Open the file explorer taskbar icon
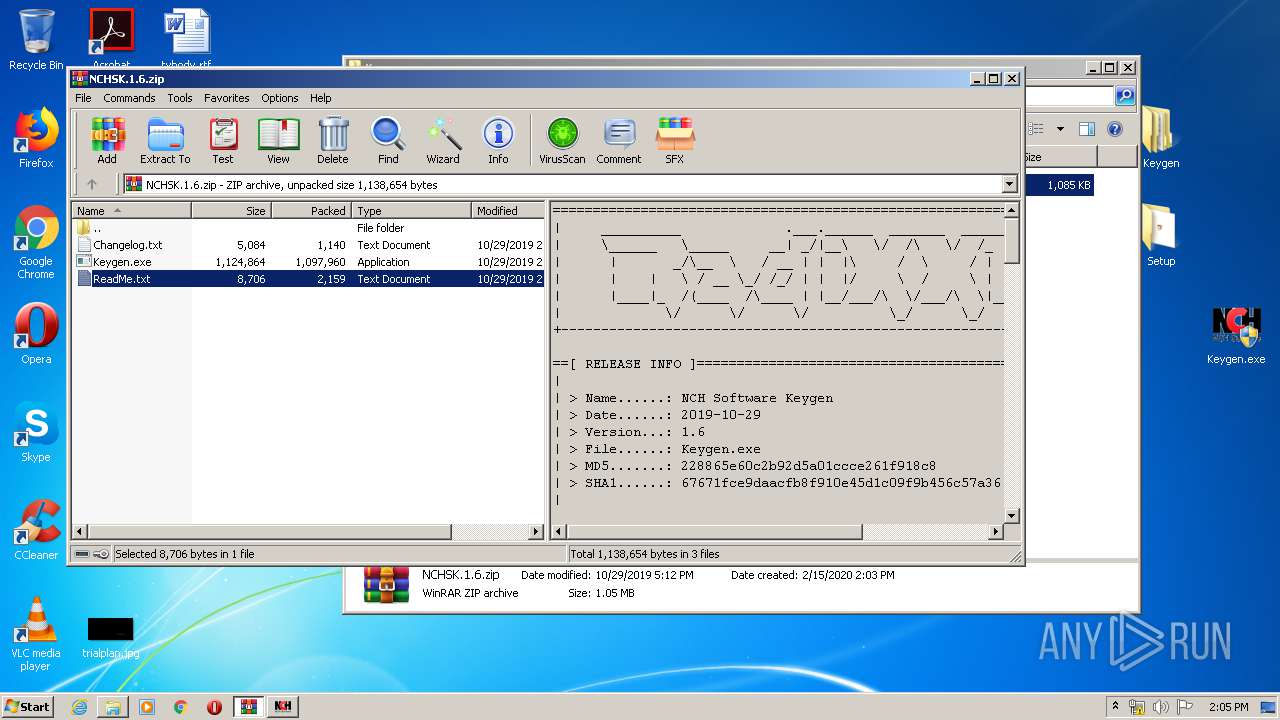The height and width of the screenshot is (720, 1280). tap(113, 707)
